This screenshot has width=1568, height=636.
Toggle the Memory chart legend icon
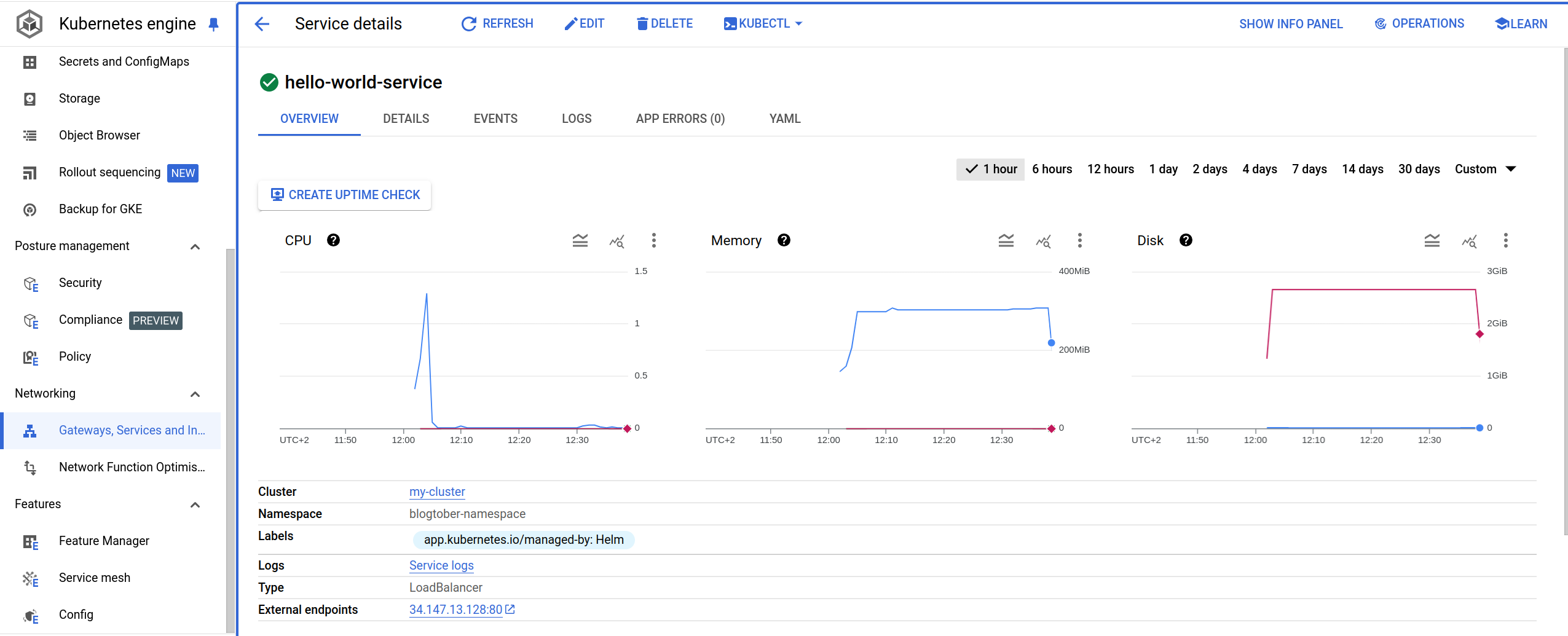(1006, 240)
